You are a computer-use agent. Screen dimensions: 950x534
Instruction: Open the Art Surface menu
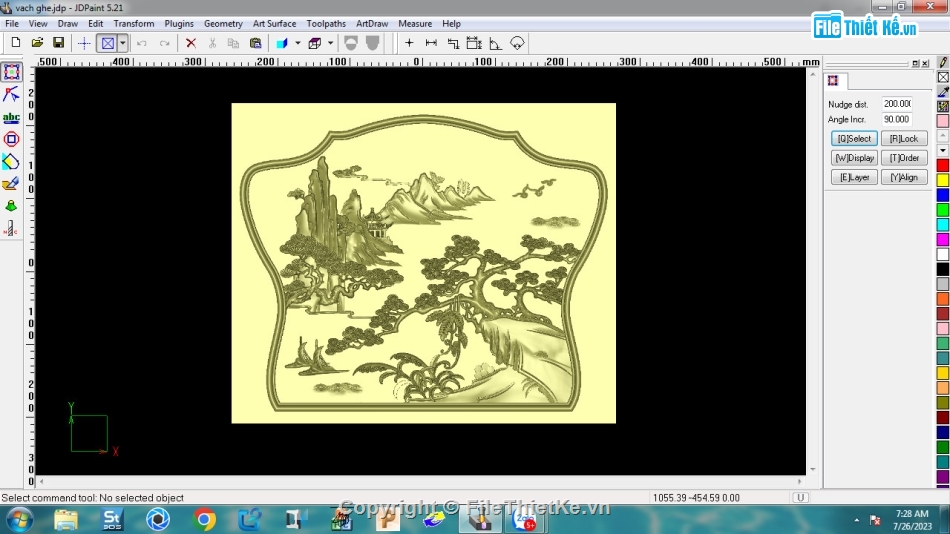274,24
